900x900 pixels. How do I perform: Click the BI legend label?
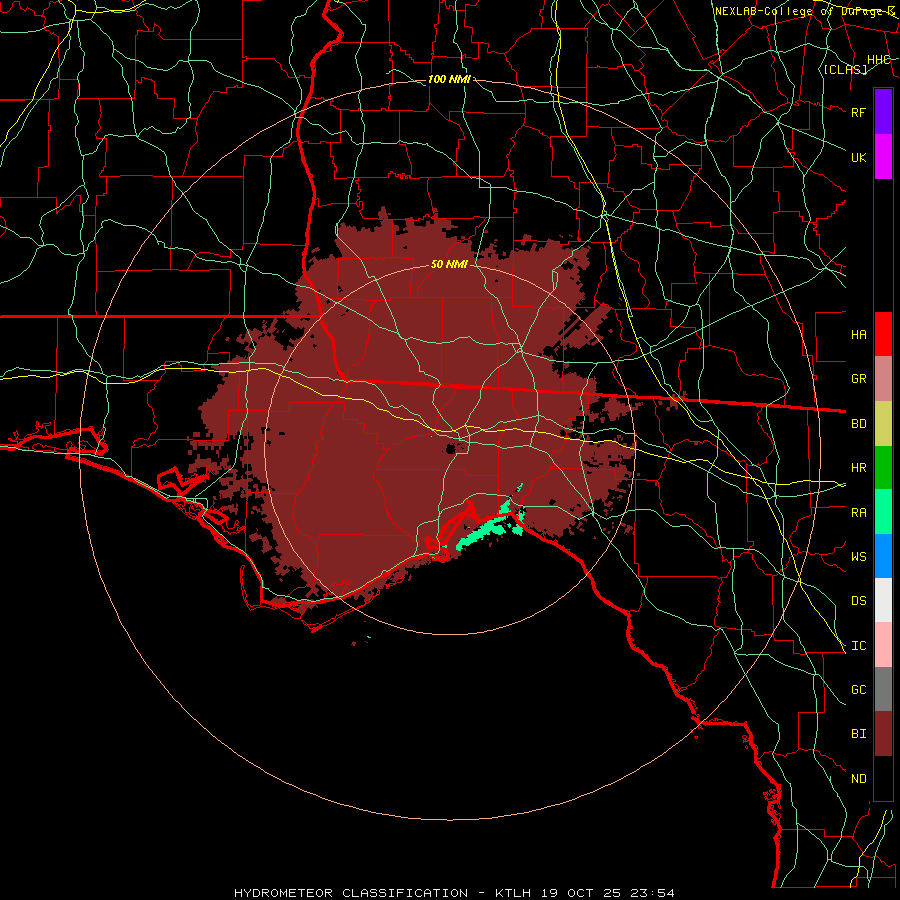pyautogui.click(x=858, y=734)
